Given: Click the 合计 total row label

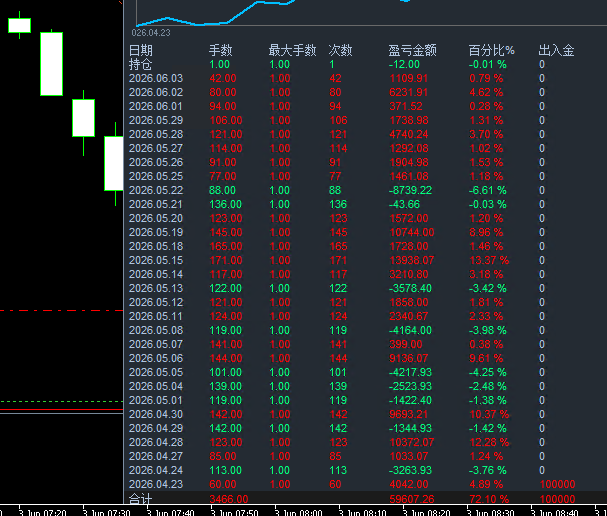Looking at the screenshot, I should click(x=141, y=499).
